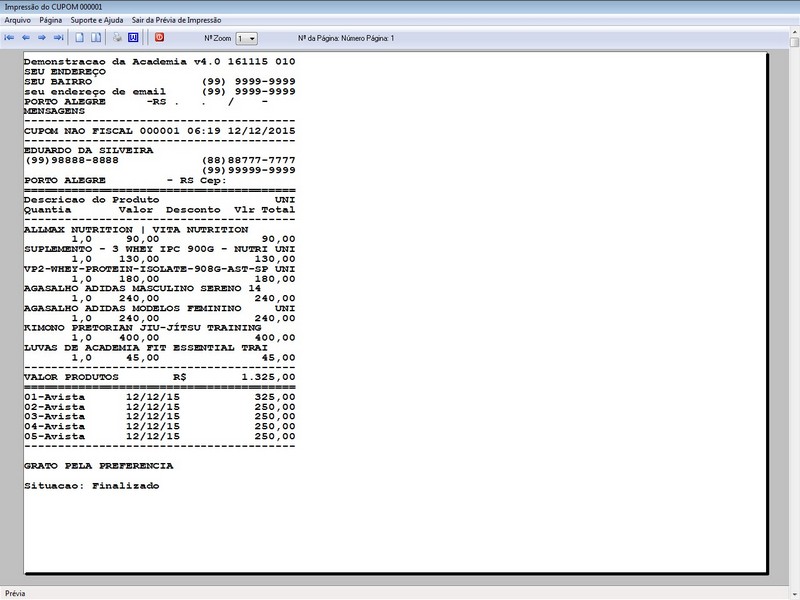Click the SEU ENDEREÇO line
800x600 pixels.
pyautogui.click(x=65, y=72)
